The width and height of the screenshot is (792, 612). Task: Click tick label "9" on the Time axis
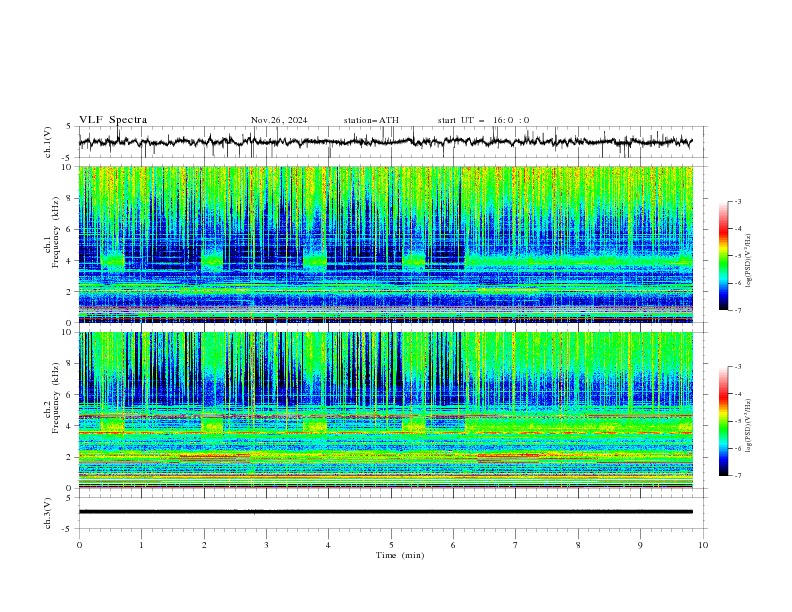pos(640,545)
